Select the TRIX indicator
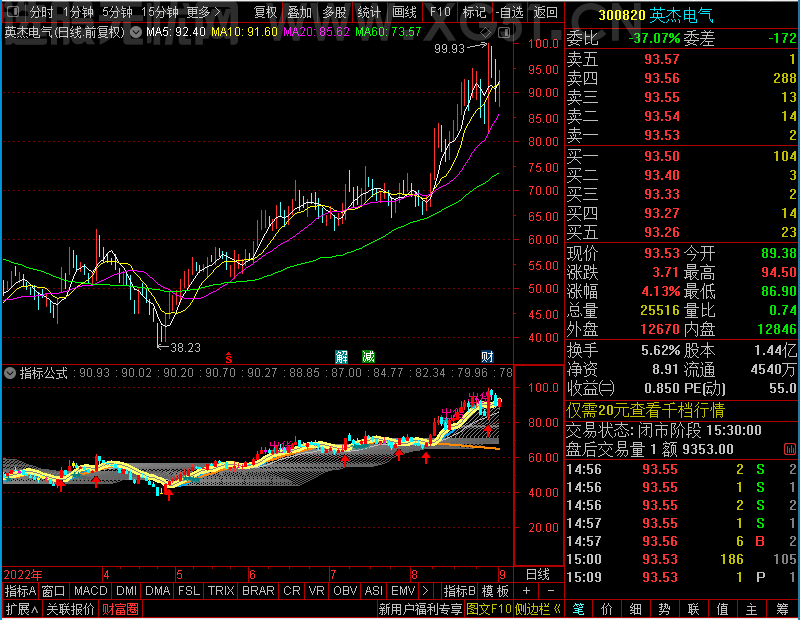Viewport: 800px width, 620px height. (221, 591)
